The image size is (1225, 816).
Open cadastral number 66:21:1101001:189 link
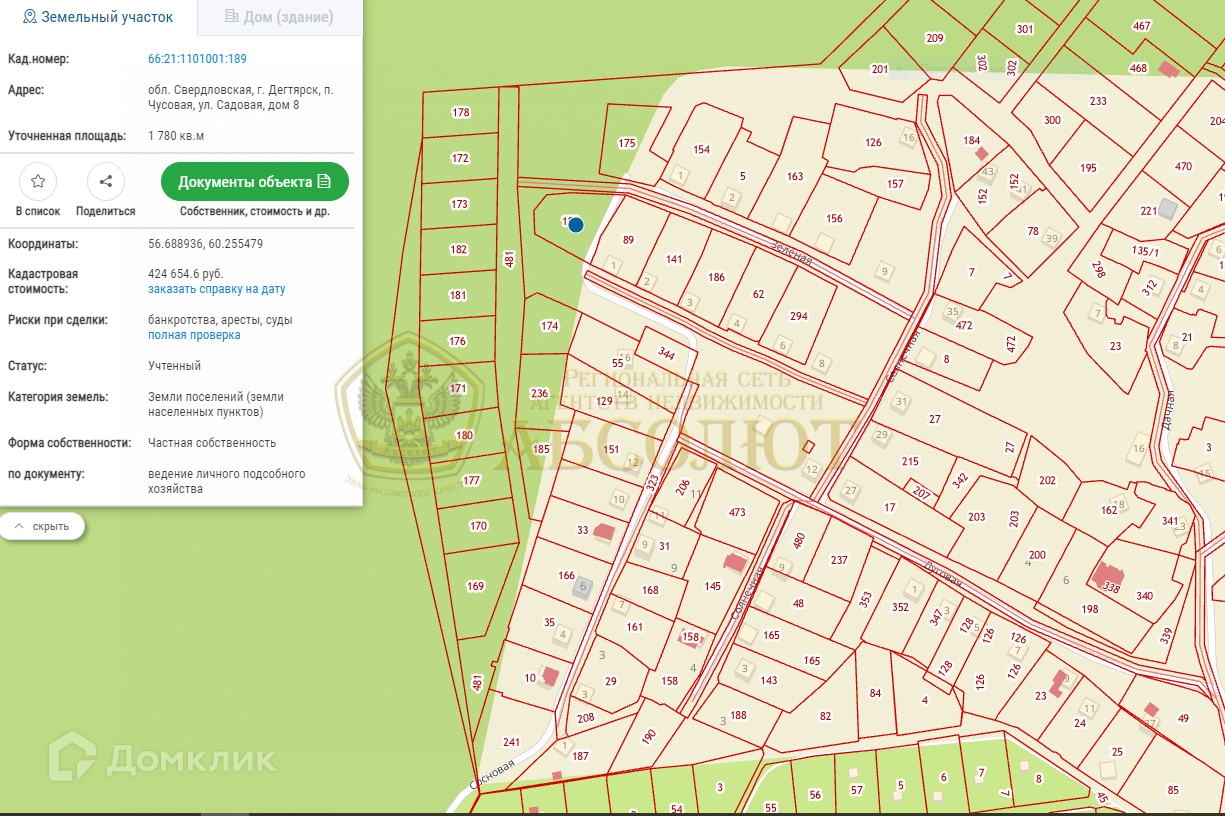tap(197, 59)
